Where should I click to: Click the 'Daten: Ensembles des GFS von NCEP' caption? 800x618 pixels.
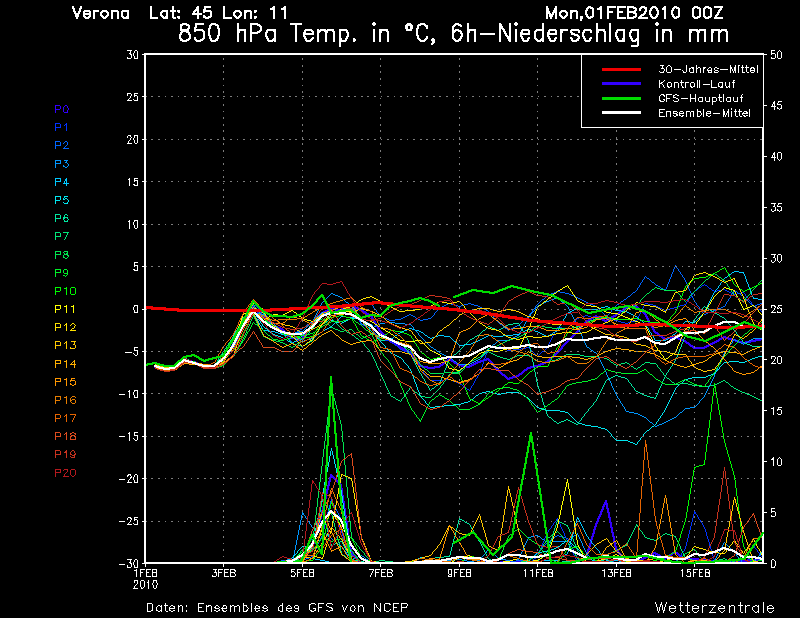pos(277,607)
